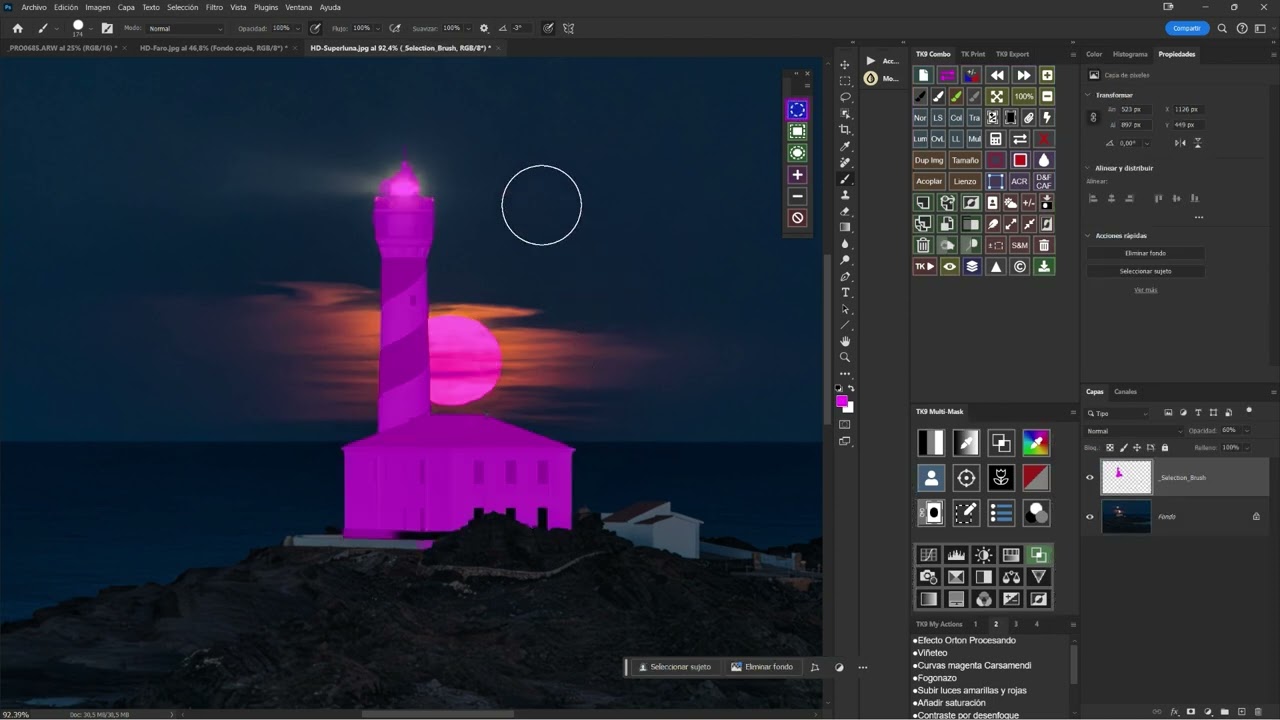1280x720 pixels.
Task: Select the Rectangular Marquee tool
Action: 845,81
